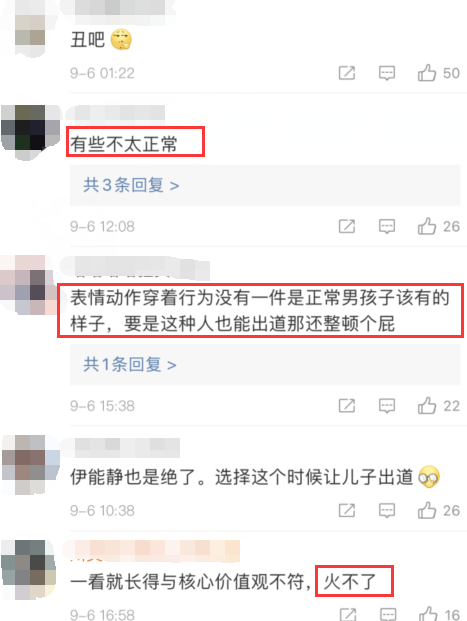Viewport: 467px width, 621px height.
Task: Click the comment icon on the 9-6 15:38 post
Action: pos(387,406)
